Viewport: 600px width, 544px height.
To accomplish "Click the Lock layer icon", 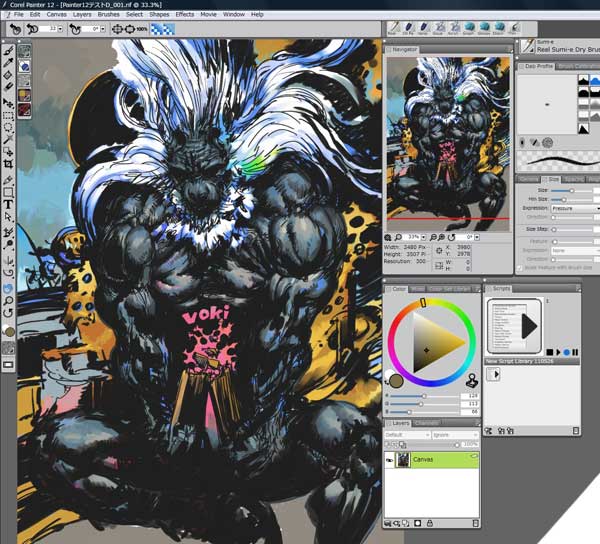I will coord(430,523).
